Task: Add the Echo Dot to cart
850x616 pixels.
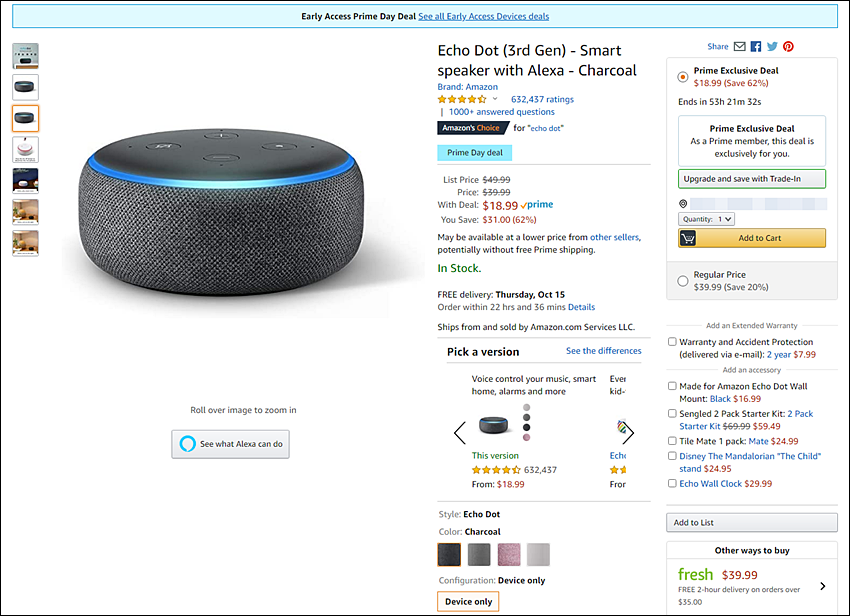Action: 752,238
